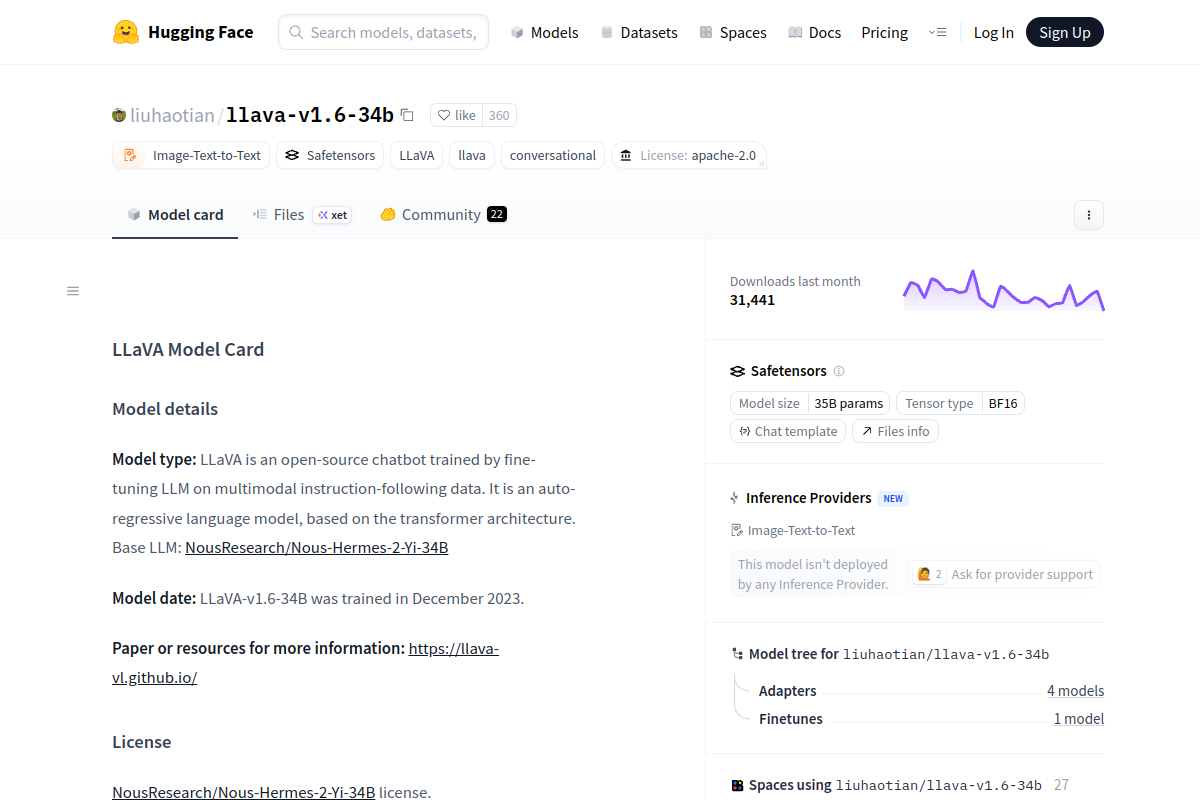The width and height of the screenshot is (1200, 800).
Task: Open the three-dot model options menu
Action: coord(1088,215)
